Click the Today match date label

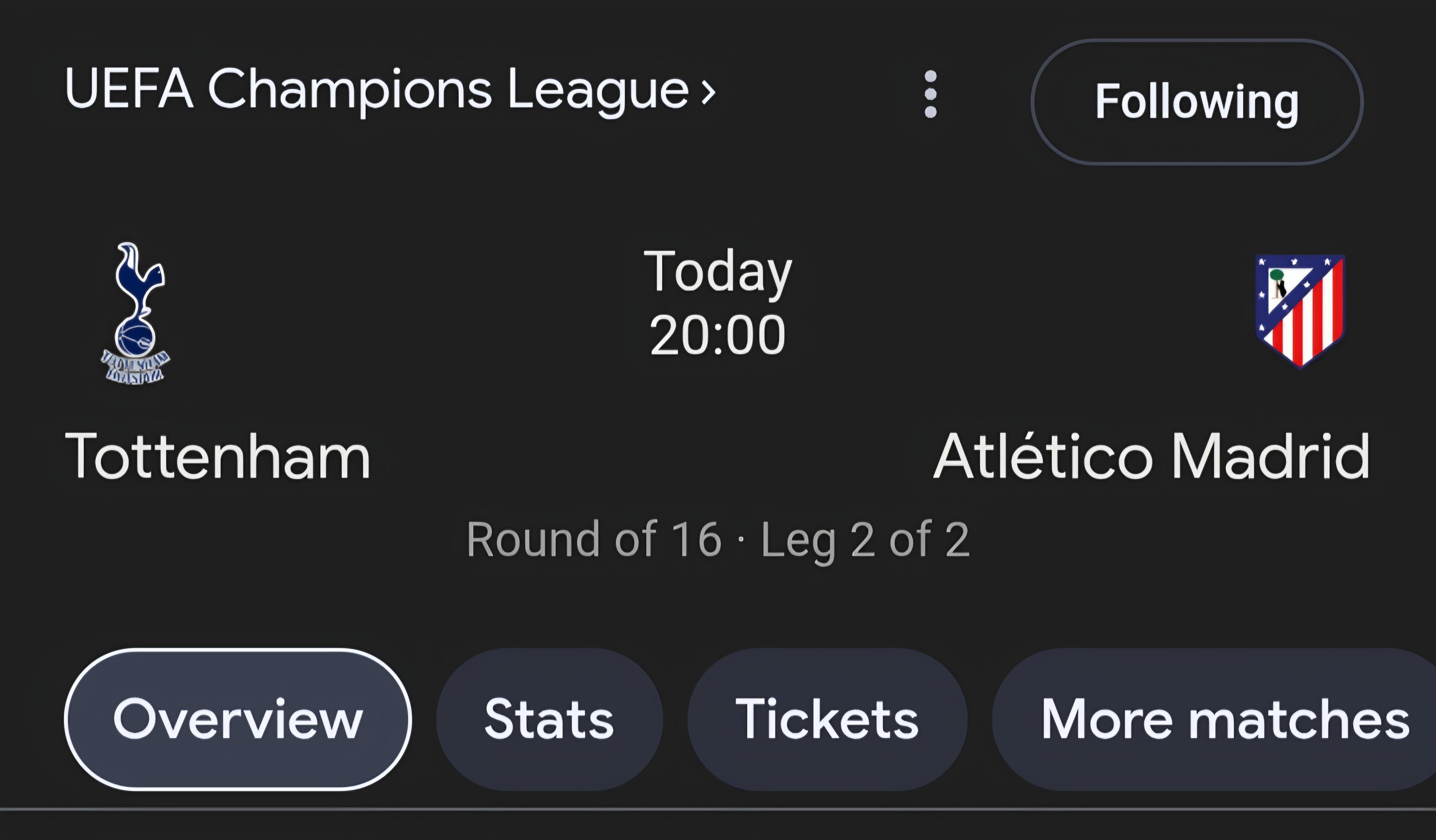tap(717, 272)
